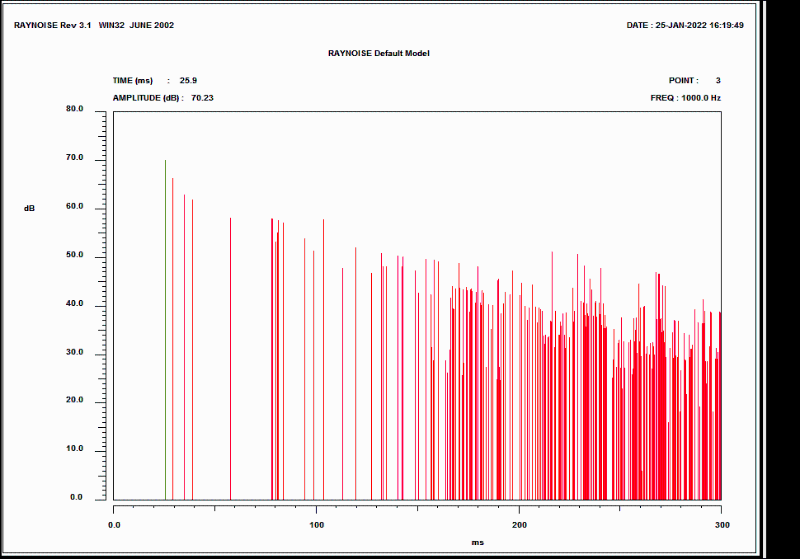Click the RAYNOISE Default Model title

tap(379, 53)
